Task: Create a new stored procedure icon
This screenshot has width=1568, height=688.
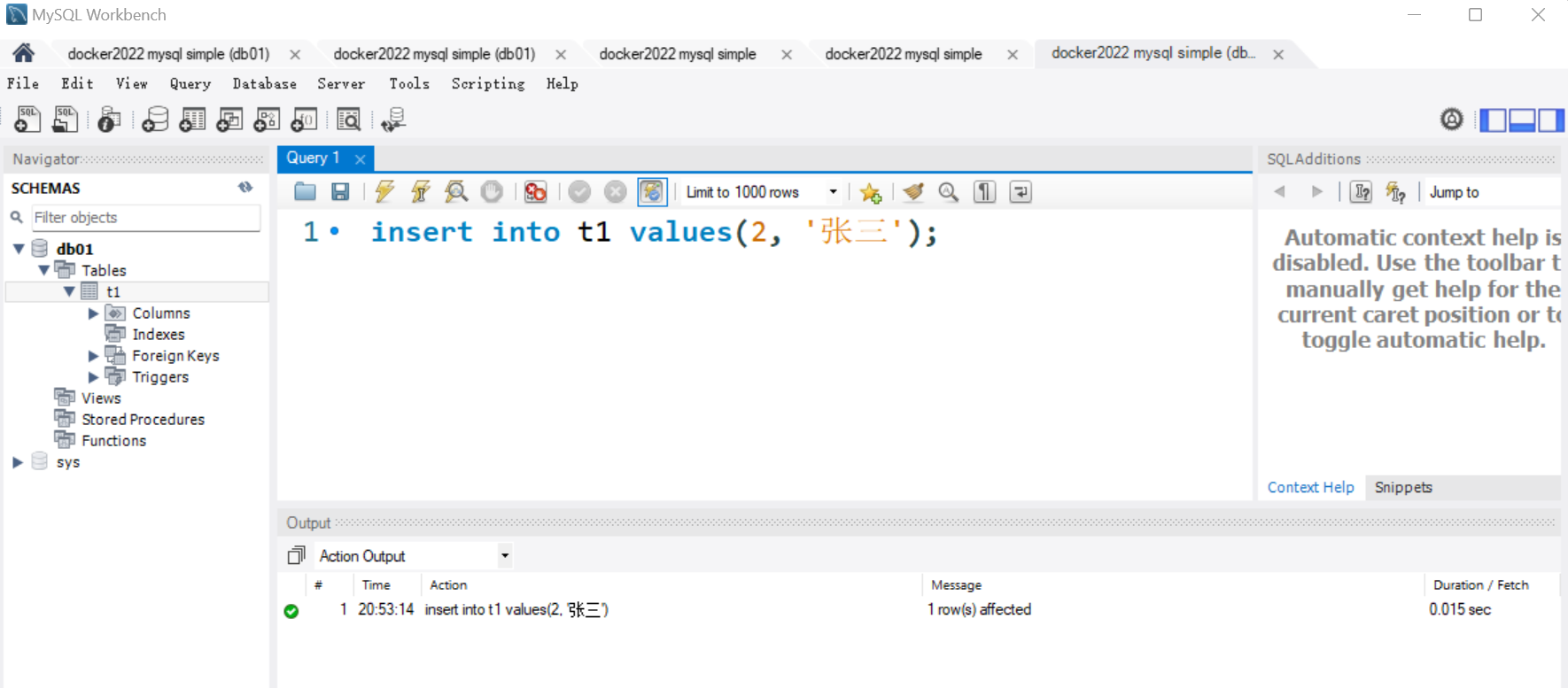Action: coord(267,119)
